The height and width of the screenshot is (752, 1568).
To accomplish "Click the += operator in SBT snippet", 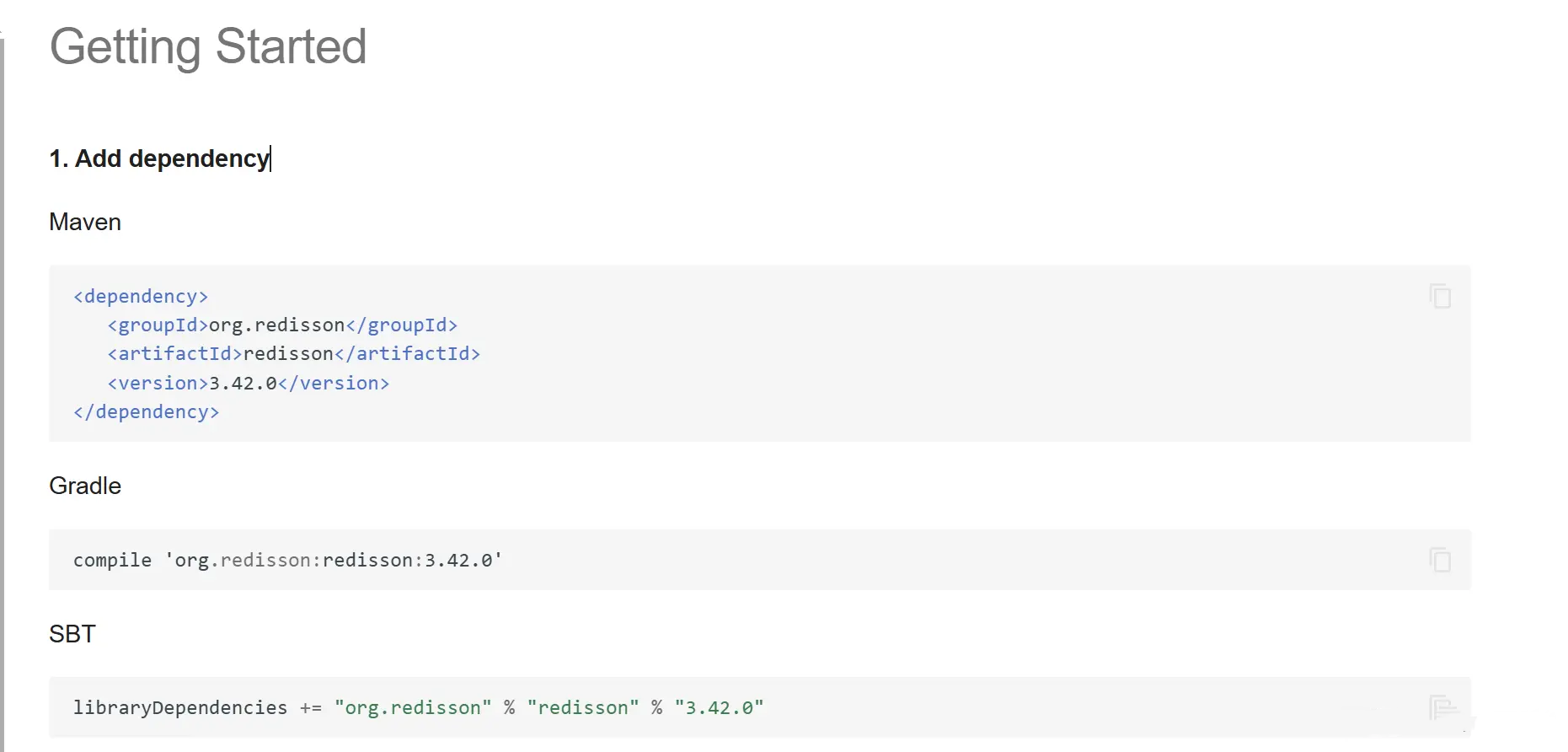I will (x=310, y=708).
